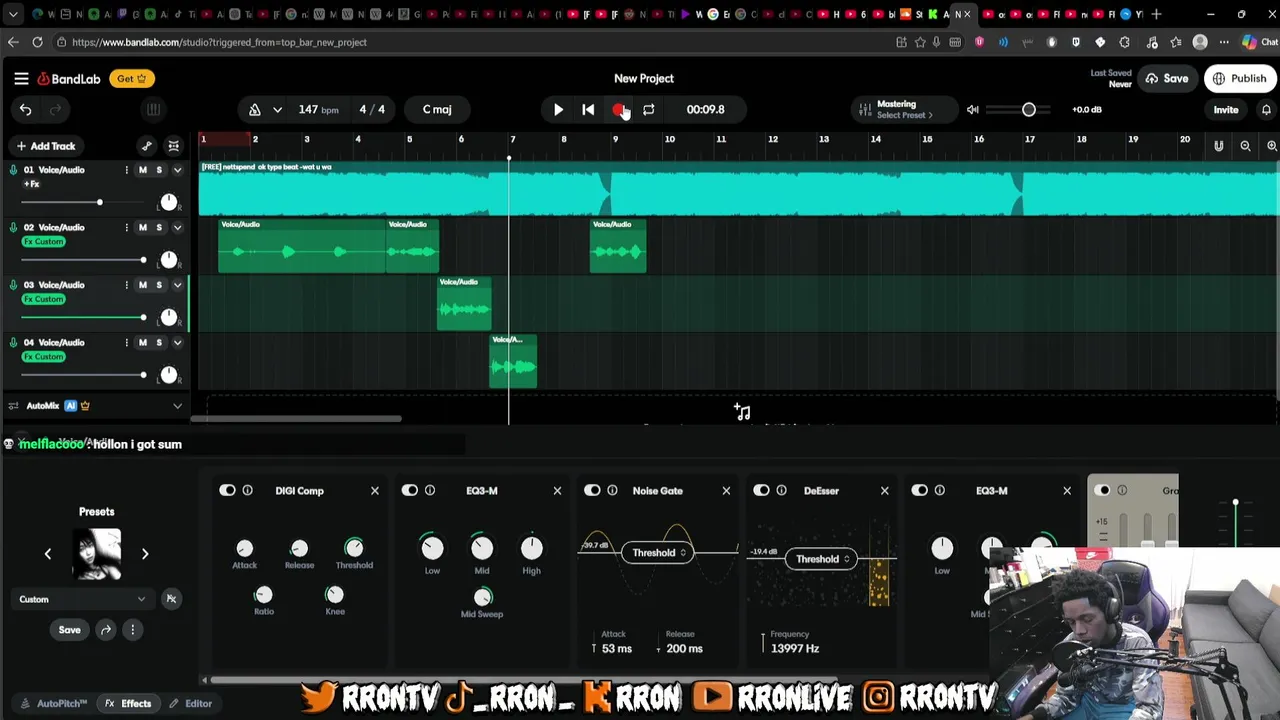Toggle the cycle loop icon
This screenshot has height=720, width=1280.
click(648, 110)
